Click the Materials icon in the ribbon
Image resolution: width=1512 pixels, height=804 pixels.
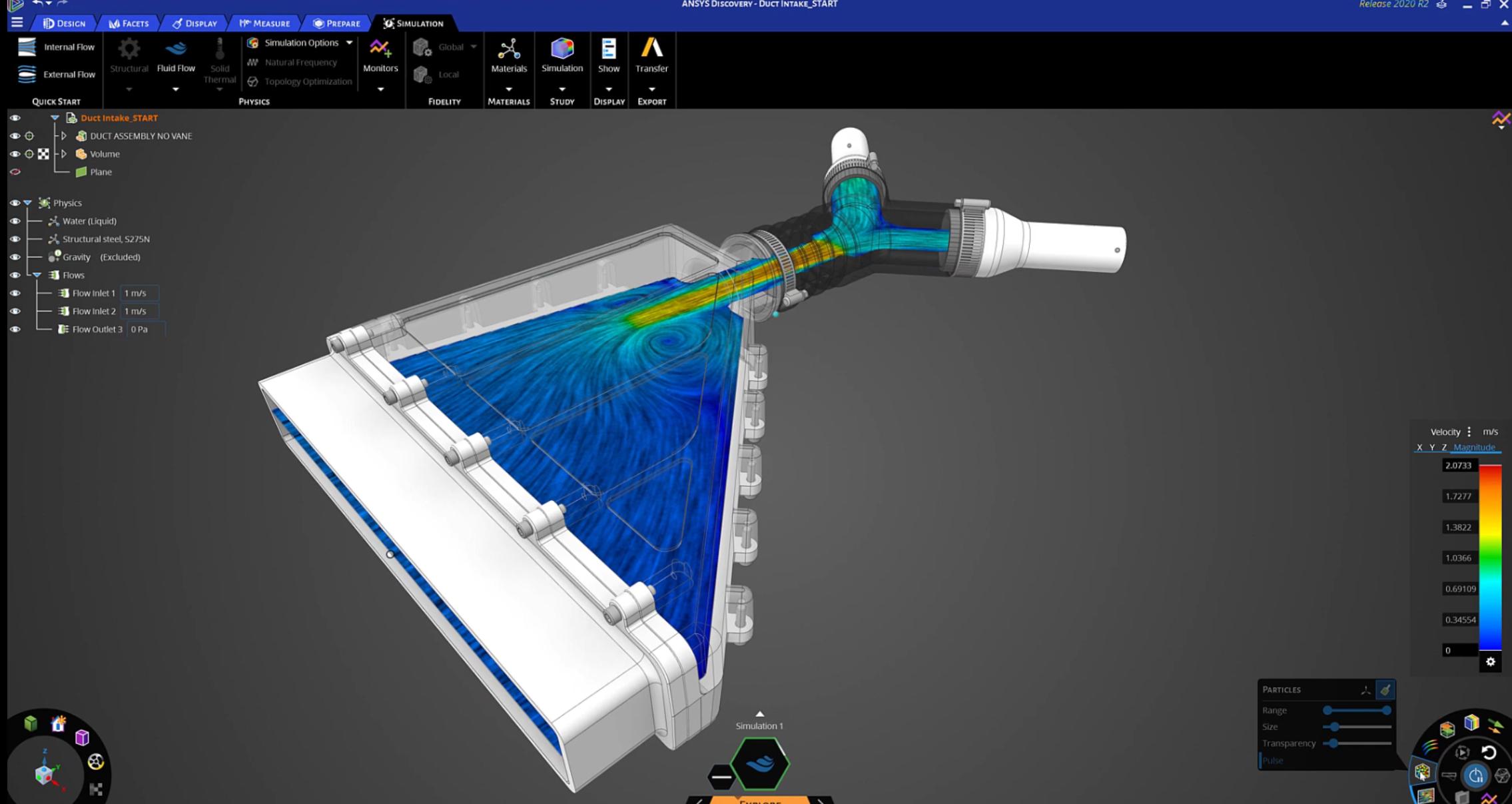509,59
